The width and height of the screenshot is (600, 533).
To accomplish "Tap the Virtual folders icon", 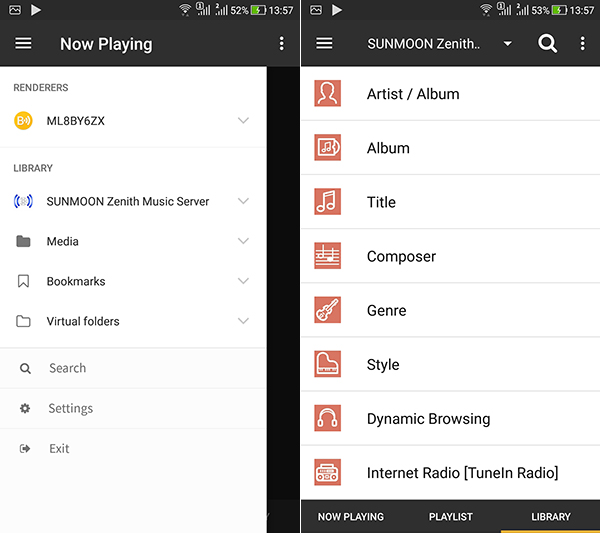I will (23, 321).
